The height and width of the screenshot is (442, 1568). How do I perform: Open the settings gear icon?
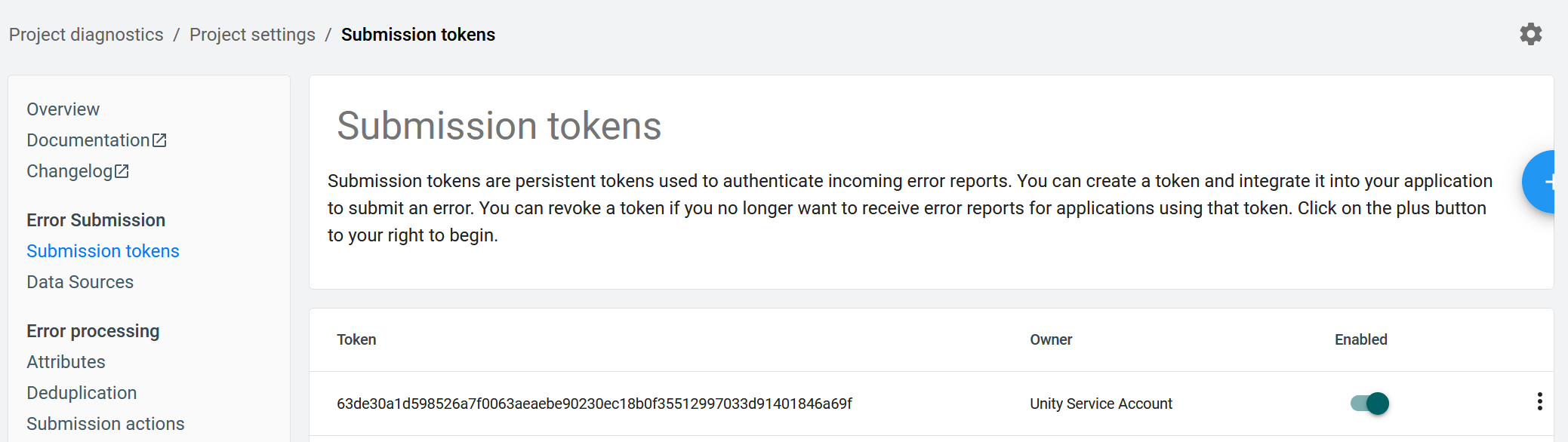pos(1530,34)
